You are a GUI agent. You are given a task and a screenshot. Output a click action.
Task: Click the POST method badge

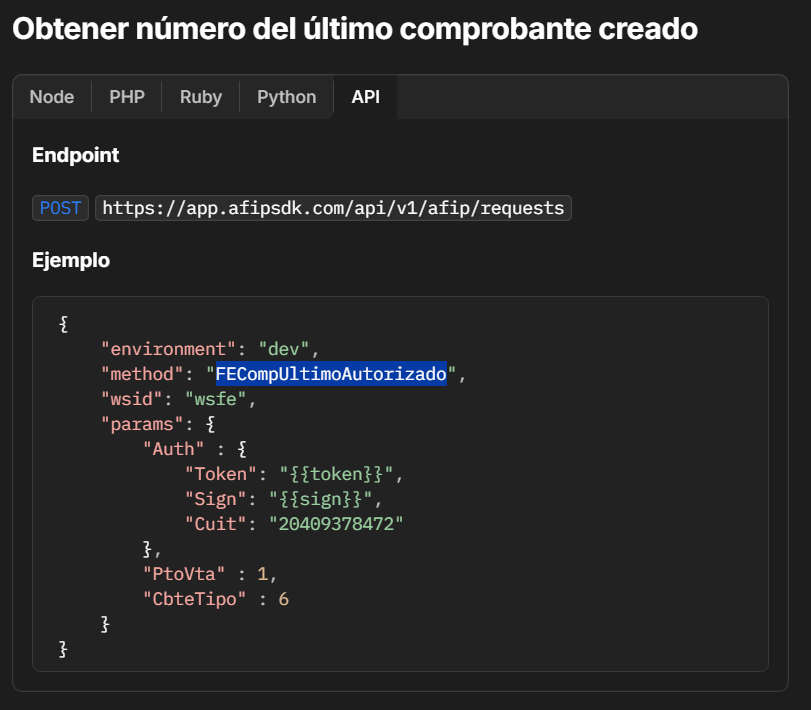click(x=61, y=208)
